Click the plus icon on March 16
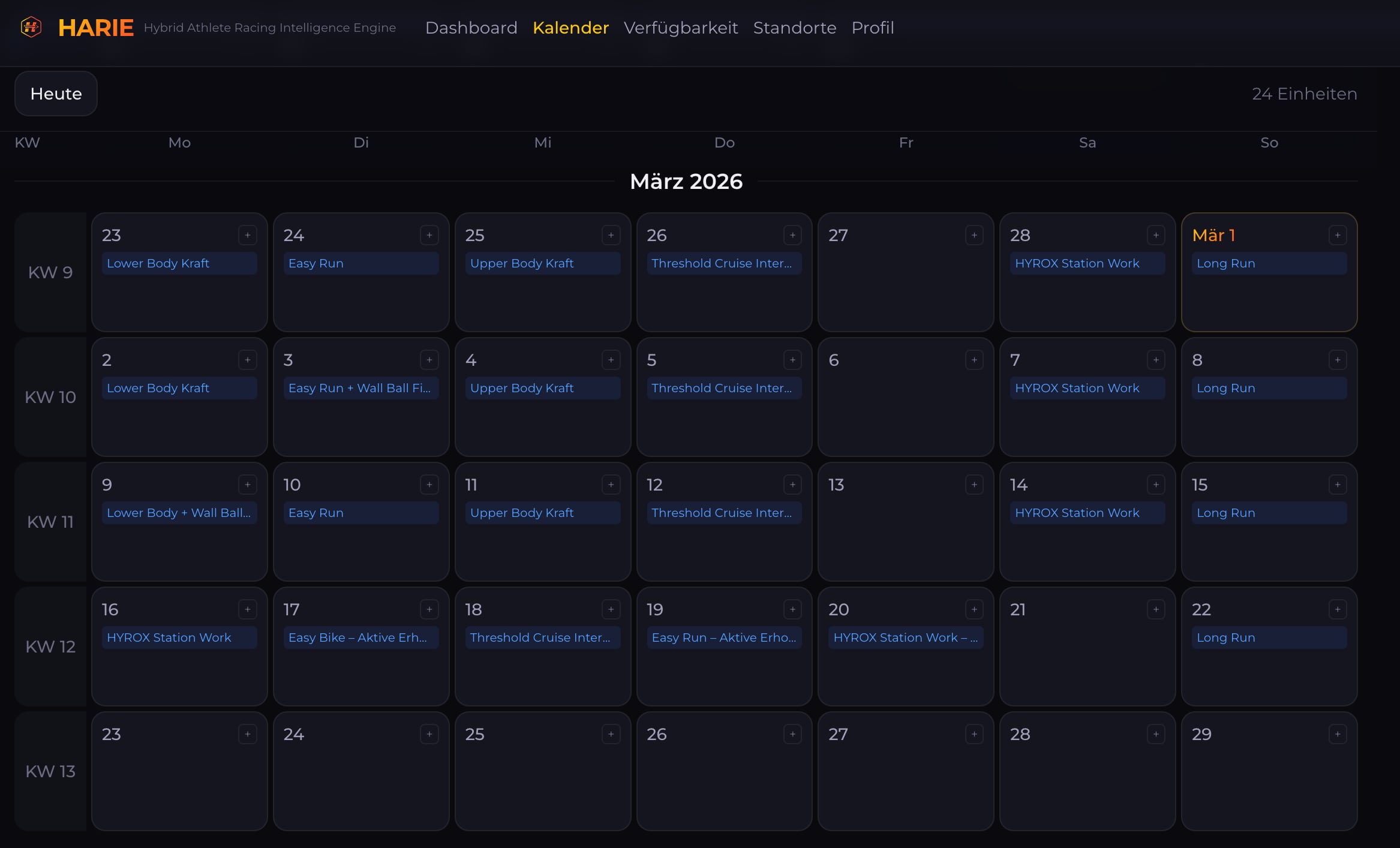The image size is (1400, 848). (247, 609)
